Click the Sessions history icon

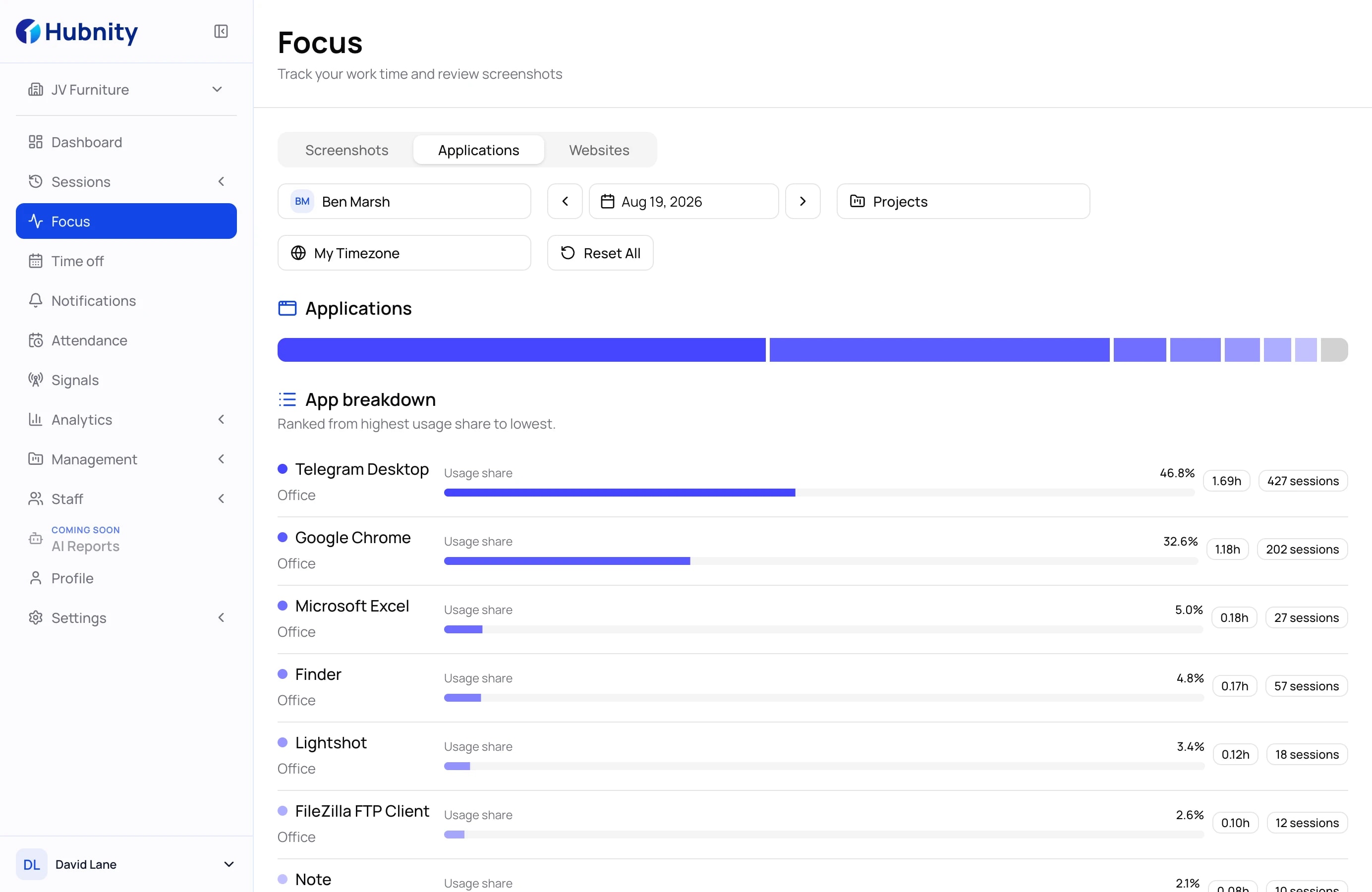[36, 181]
